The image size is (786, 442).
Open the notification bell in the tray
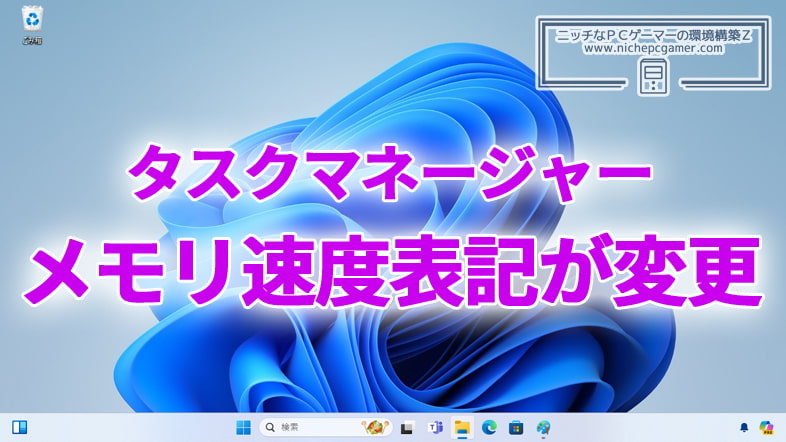coord(744,427)
